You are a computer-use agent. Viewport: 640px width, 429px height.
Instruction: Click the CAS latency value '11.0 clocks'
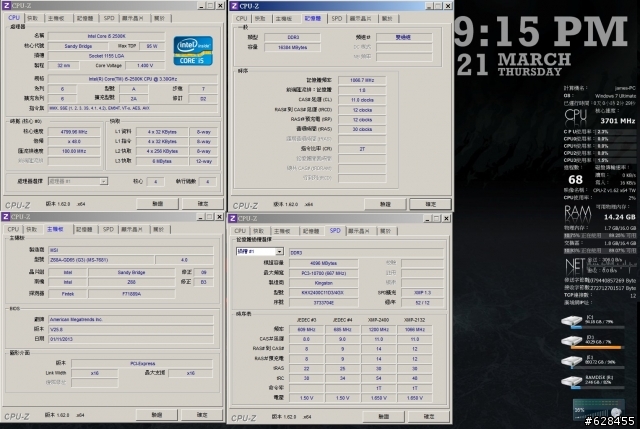362,100
